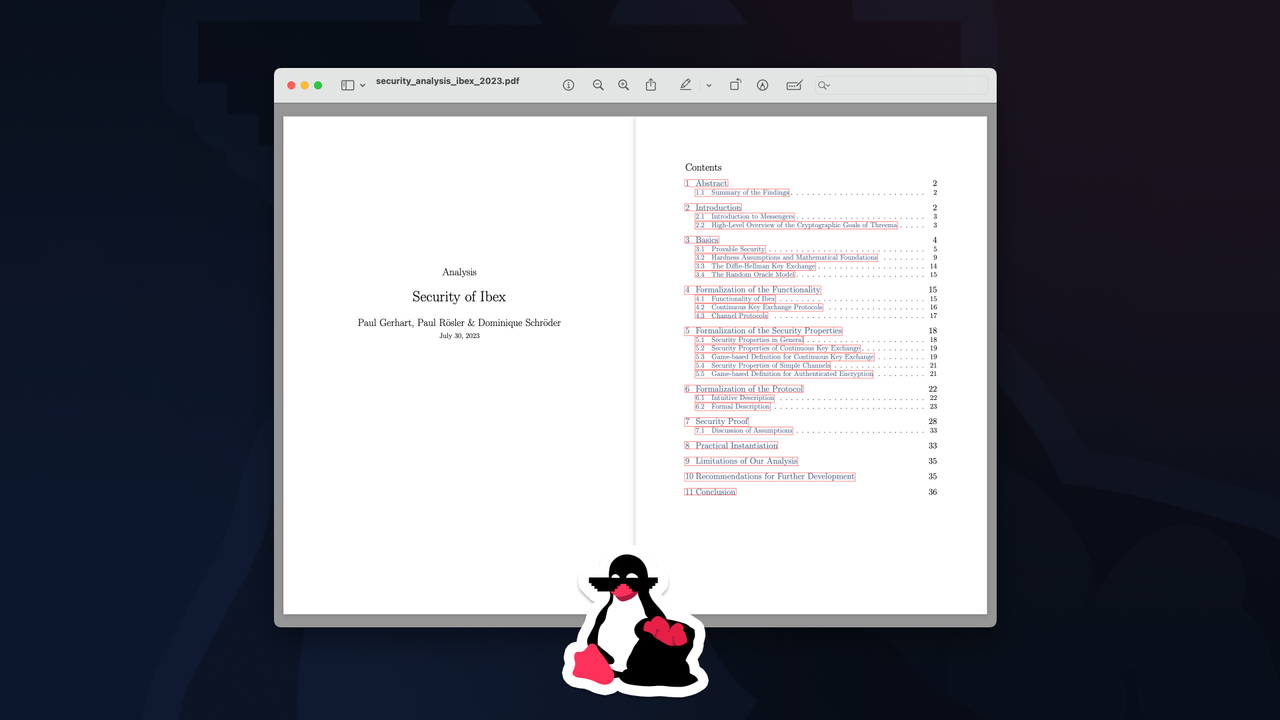Open 4.1 Functionality of Ibex

click(x=736, y=299)
